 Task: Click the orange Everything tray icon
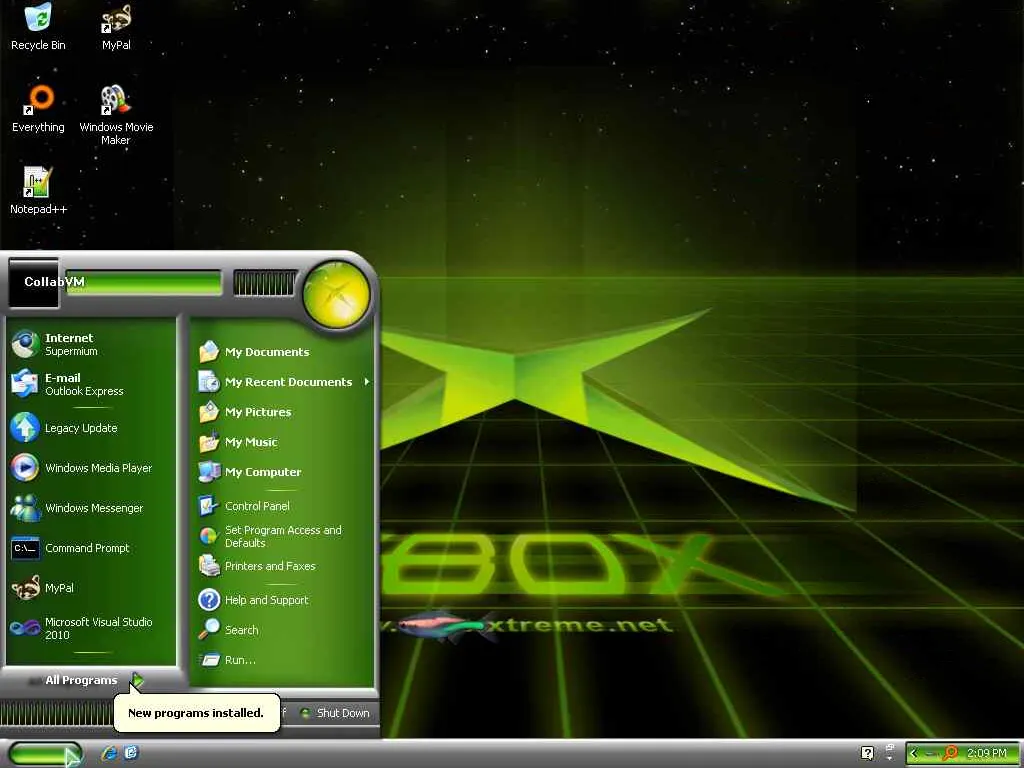951,754
